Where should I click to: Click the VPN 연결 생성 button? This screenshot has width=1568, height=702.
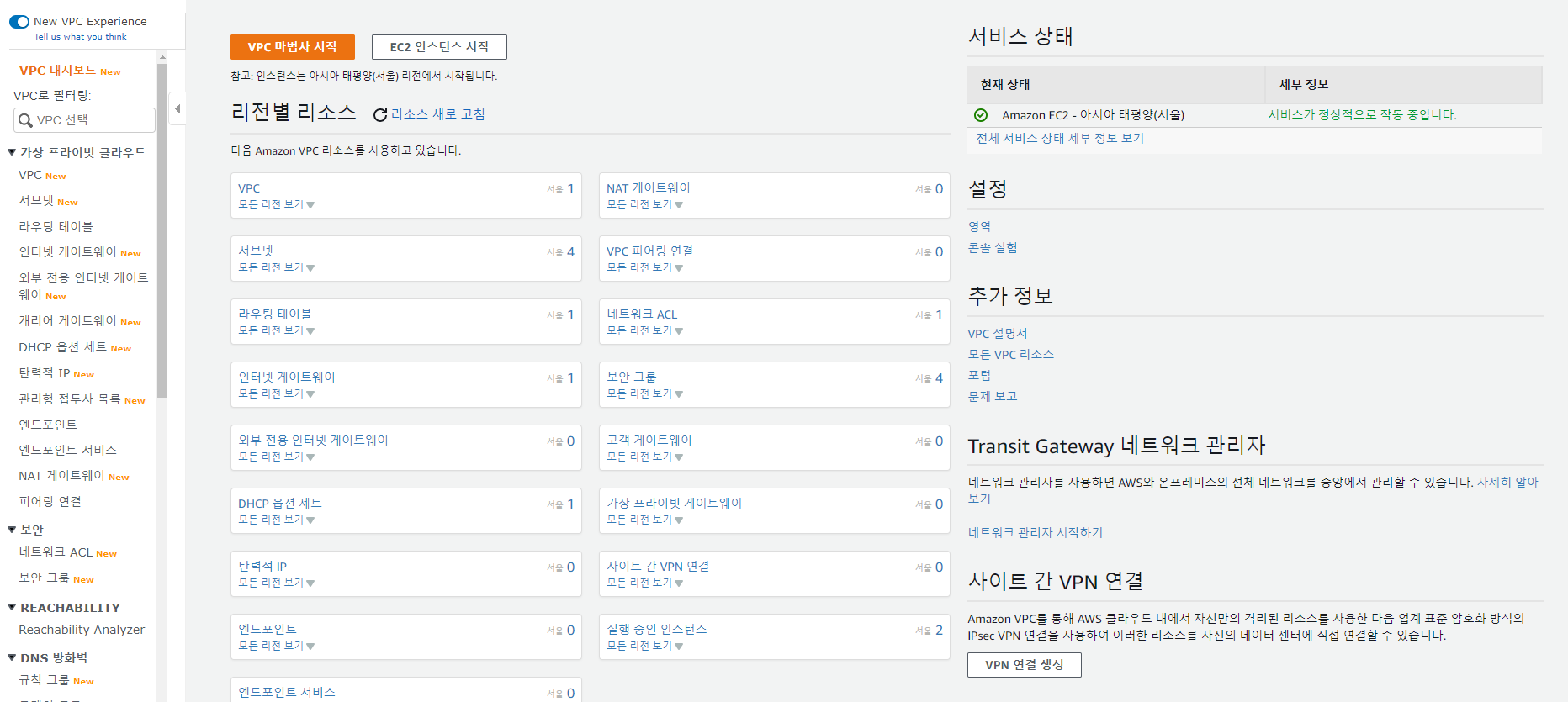click(x=1025, y=665)
